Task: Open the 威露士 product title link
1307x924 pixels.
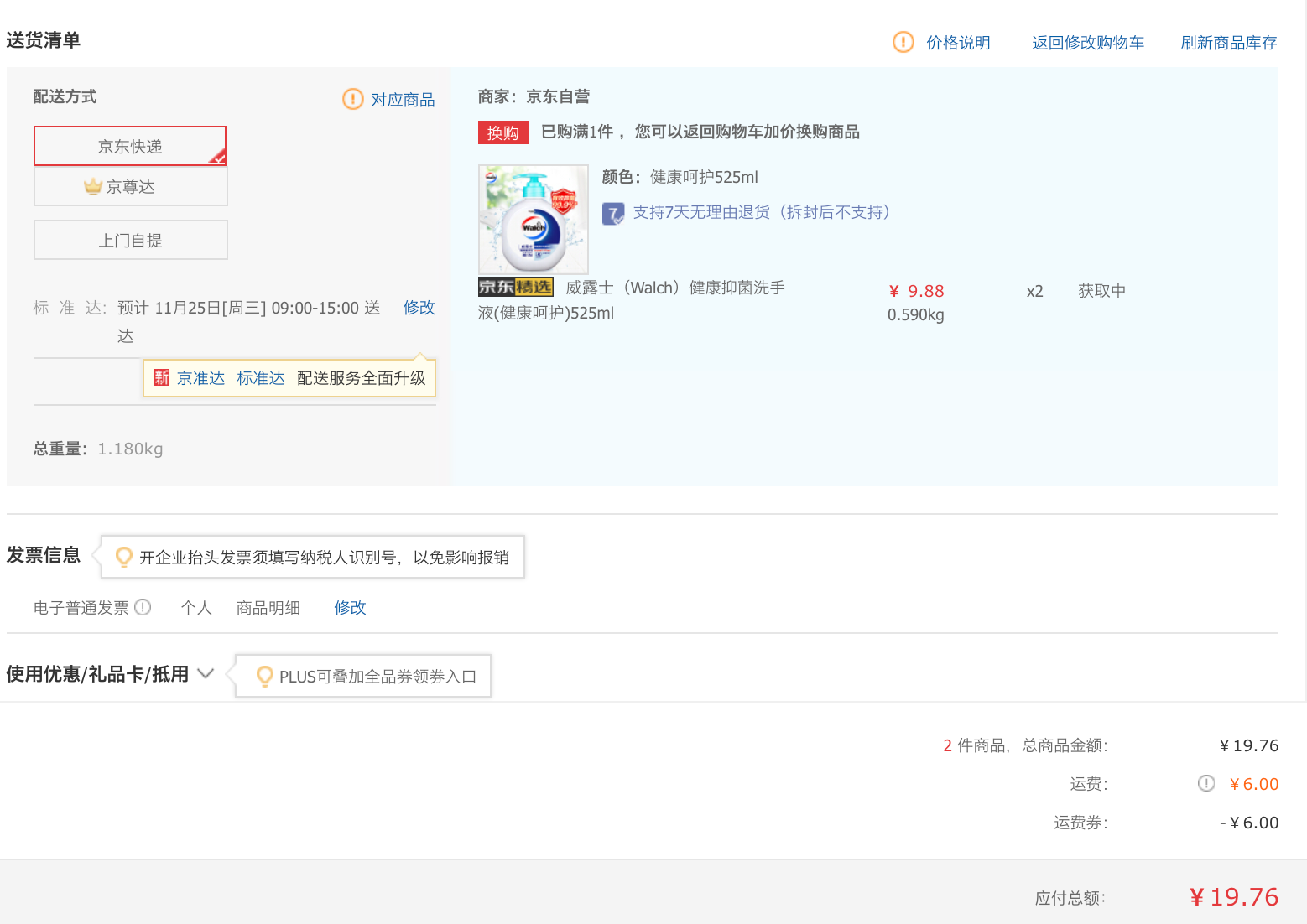Action: click(632, 300)
